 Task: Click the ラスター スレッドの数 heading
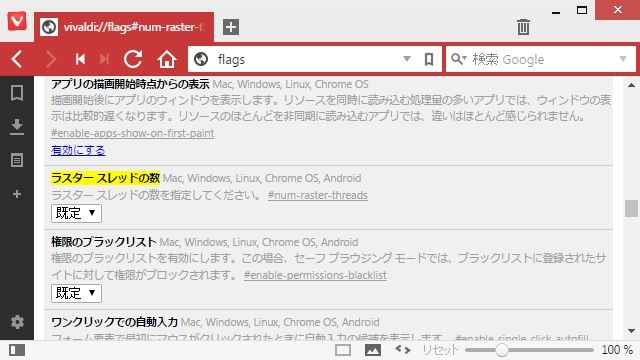click(x=105, y=178)
